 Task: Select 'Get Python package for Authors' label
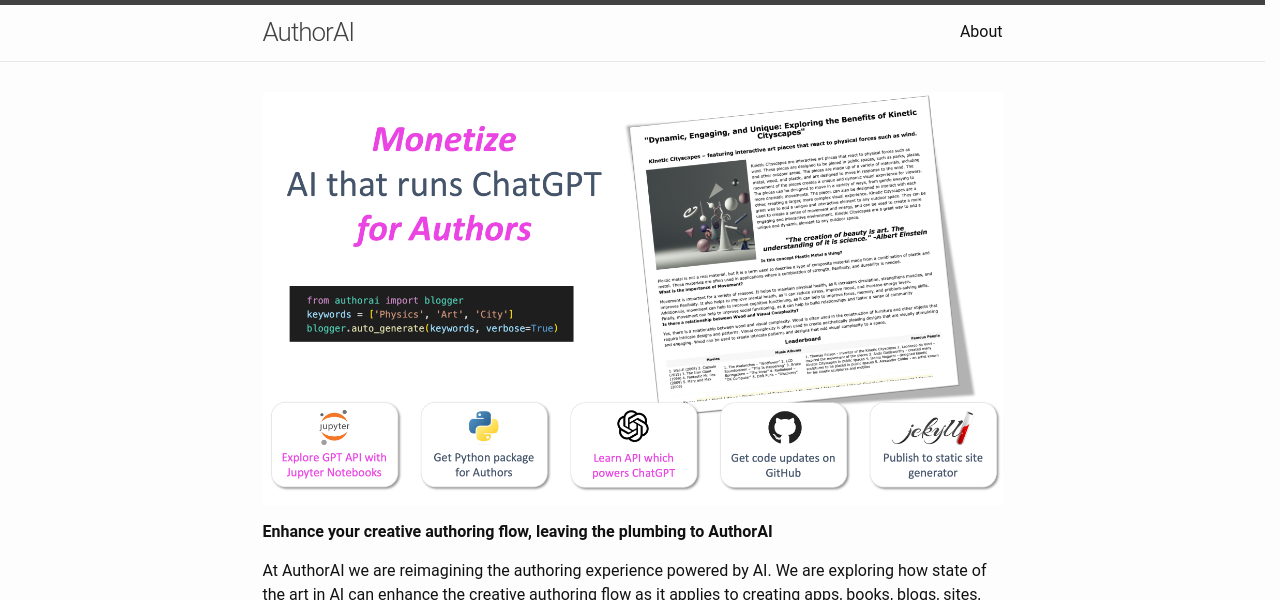pyautogui.click(x=484, y=465)
